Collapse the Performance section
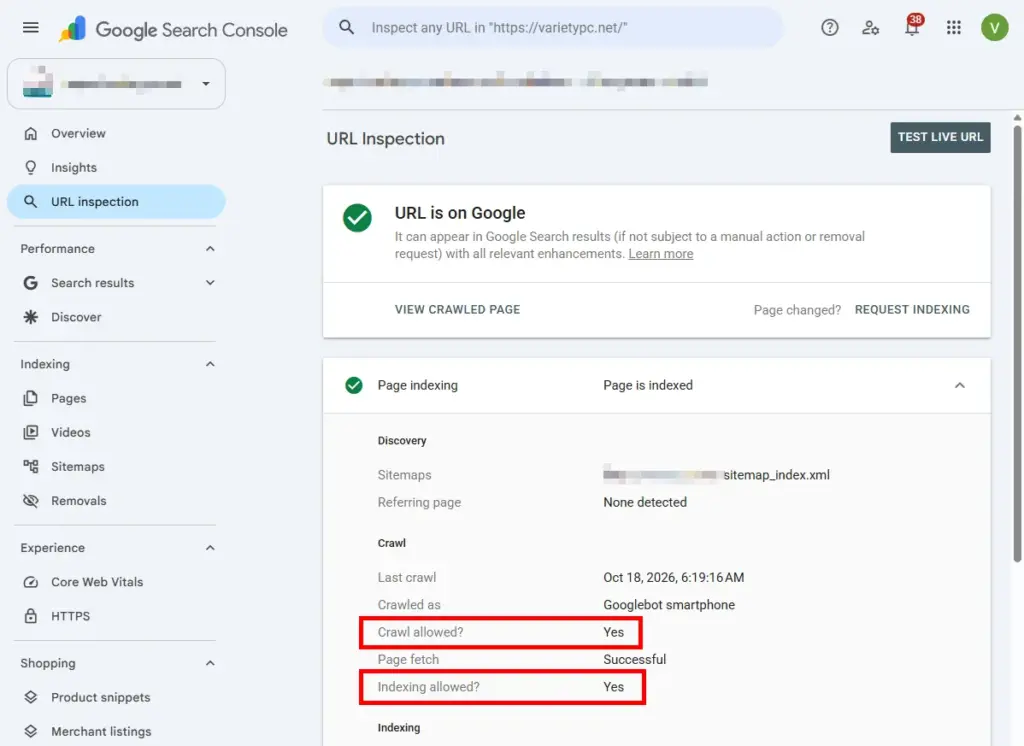The image size is (1024, 746). [x=210, y=249]
